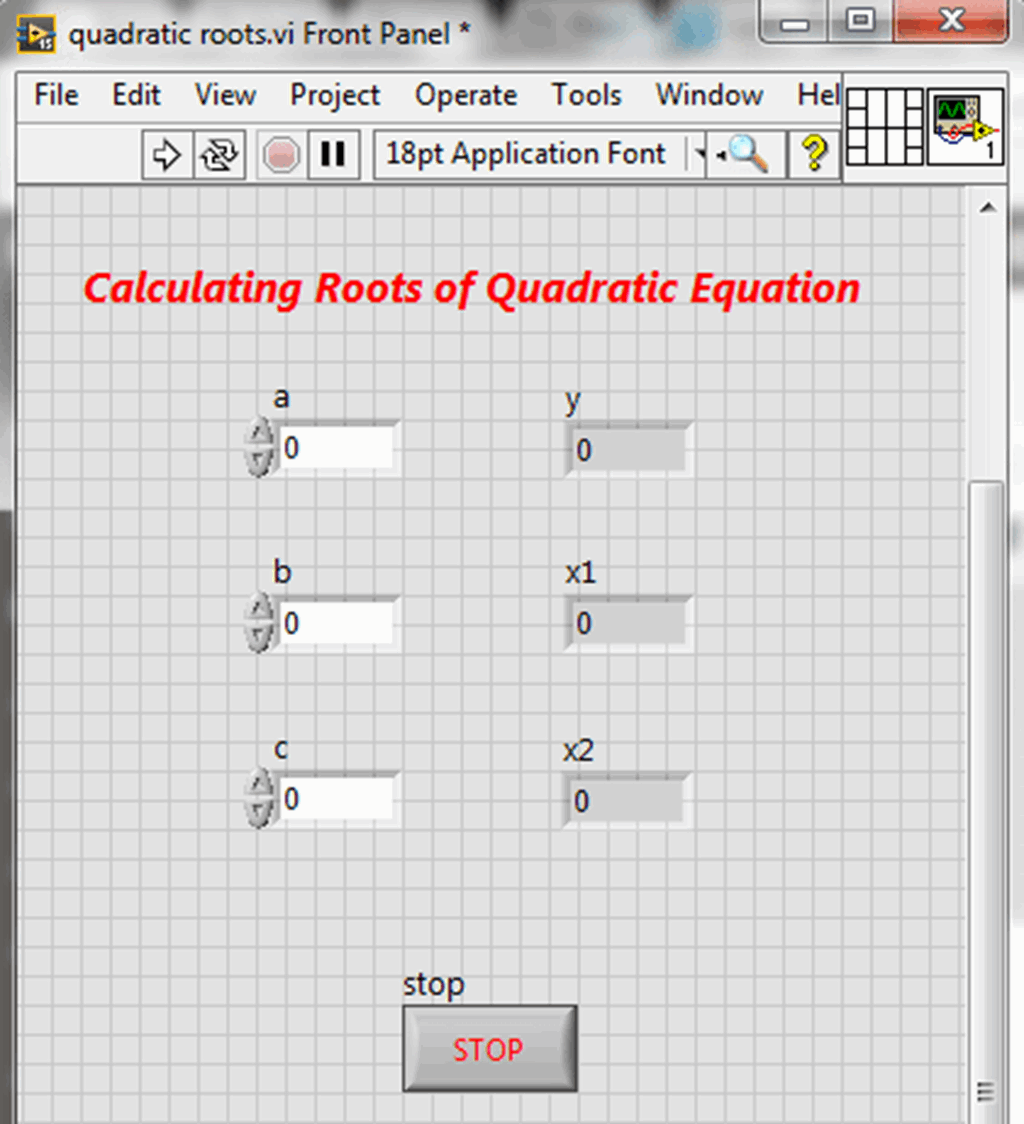This screenshot has width=1024, height=1124.
Task: Click the vertical scrollbar up arrow
Action: pyautogui.click(x=988, y=207)
